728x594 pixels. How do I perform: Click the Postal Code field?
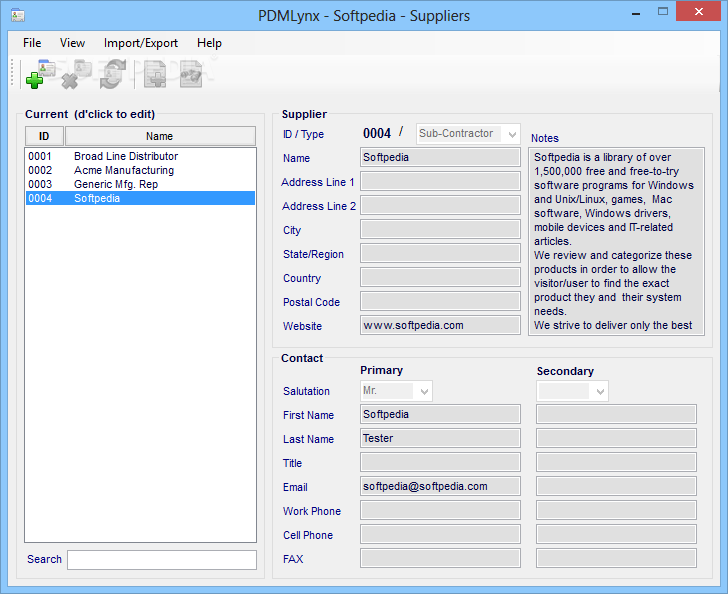(440, 301)
